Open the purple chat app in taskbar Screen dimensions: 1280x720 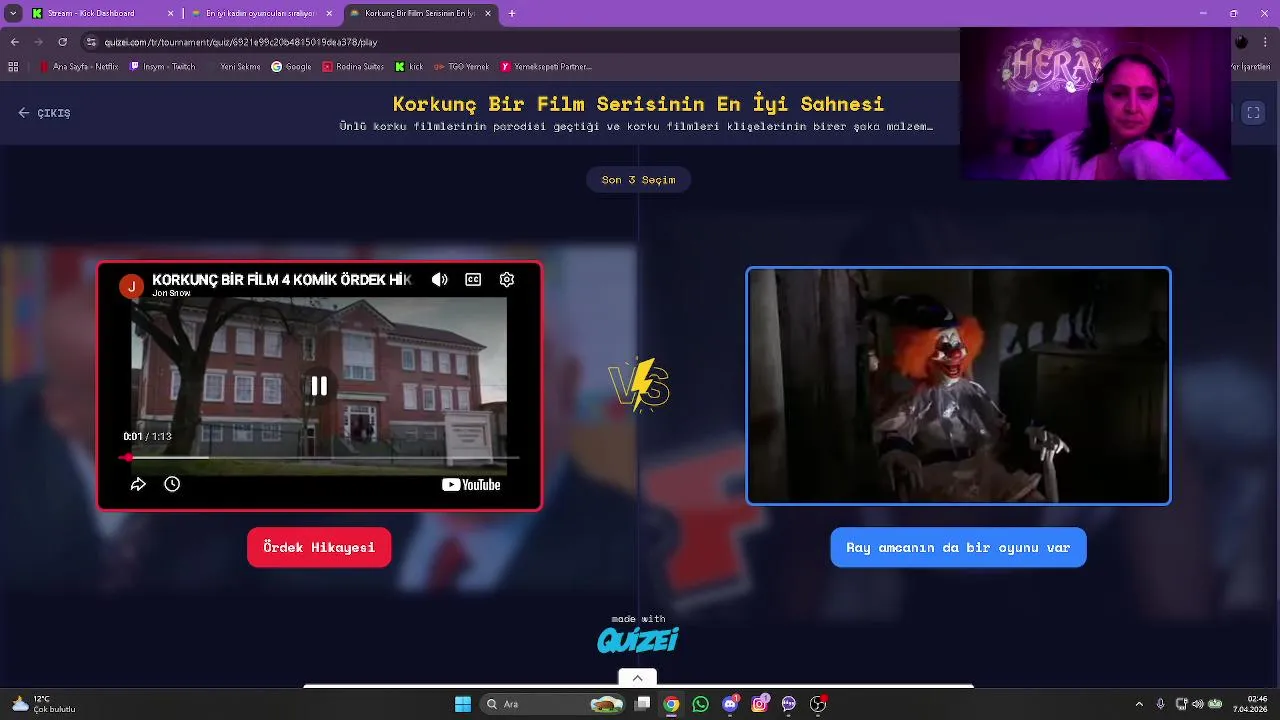[x=788, y=704]
